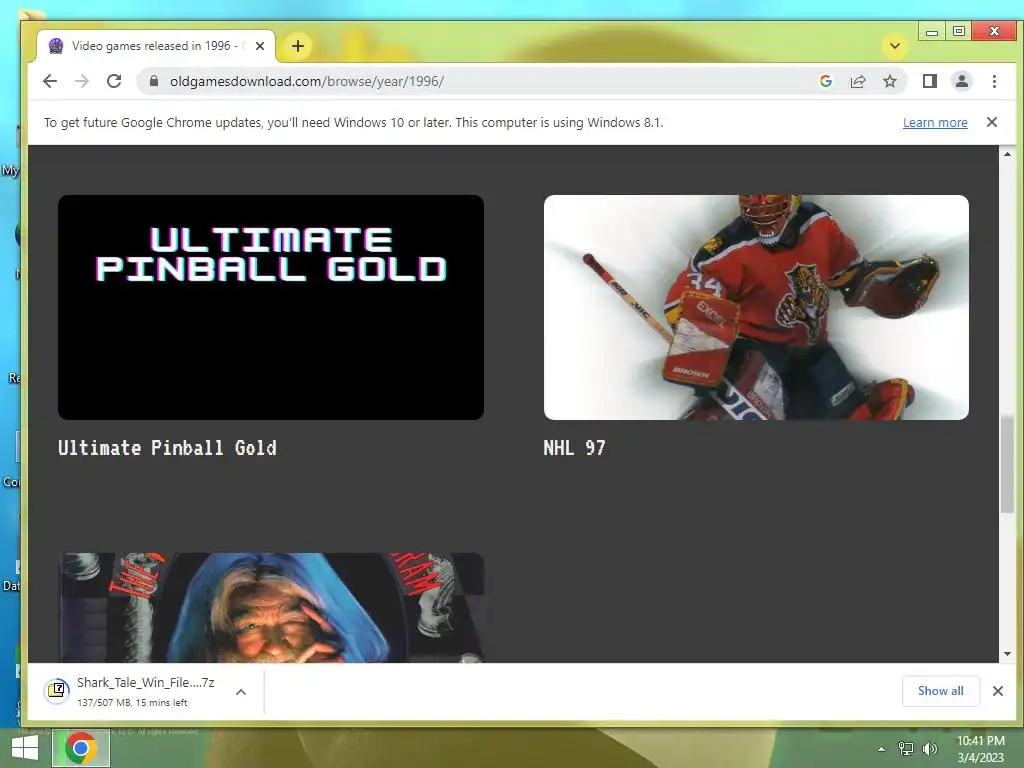The image size is (1024, 768).
Task: Click the browser forward arrow
Action: point(82,81)
